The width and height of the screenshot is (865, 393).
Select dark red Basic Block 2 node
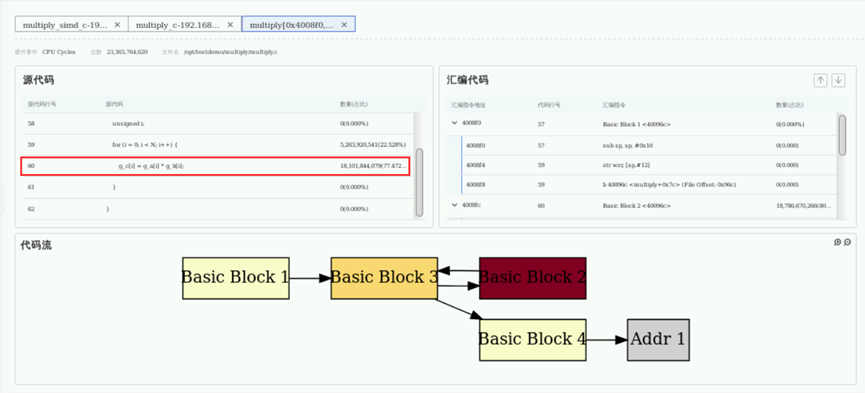click(532, 278)
